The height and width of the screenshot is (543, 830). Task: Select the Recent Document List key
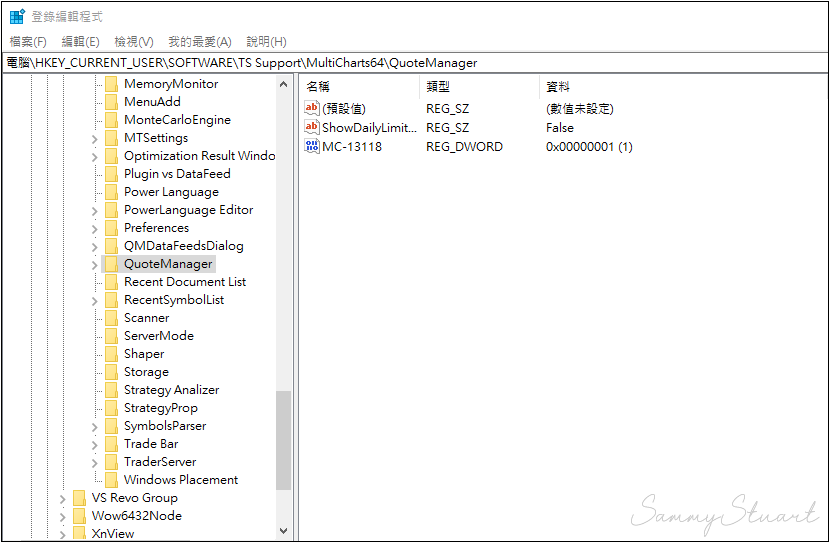click(x=185, y=282)
